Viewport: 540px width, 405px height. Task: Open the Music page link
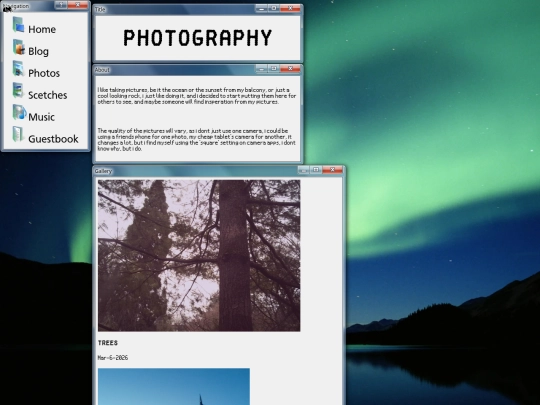41,117
